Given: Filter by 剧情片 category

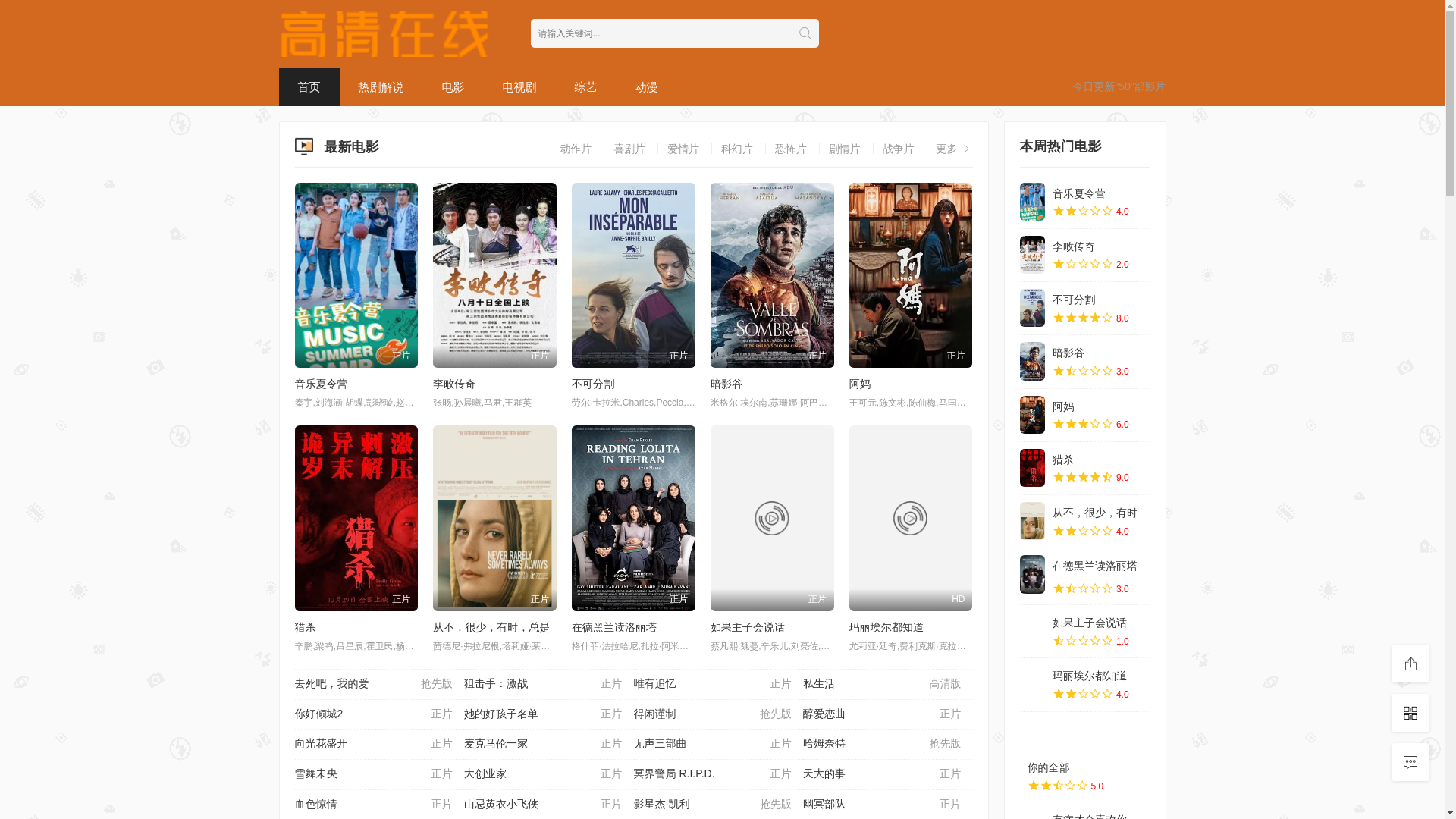Looking at the screenshot, I should coord(845,149).
